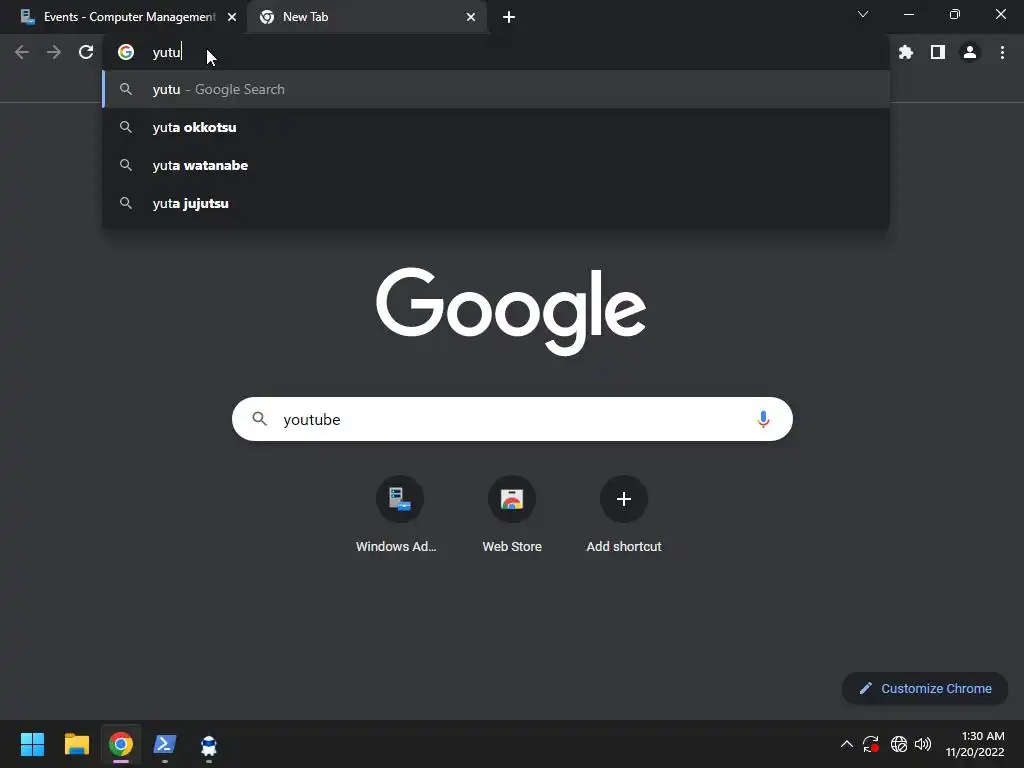Click the Customize Chrome button
The height and width of the screenshot is (768, 1024).
click(x=925, y=688)
